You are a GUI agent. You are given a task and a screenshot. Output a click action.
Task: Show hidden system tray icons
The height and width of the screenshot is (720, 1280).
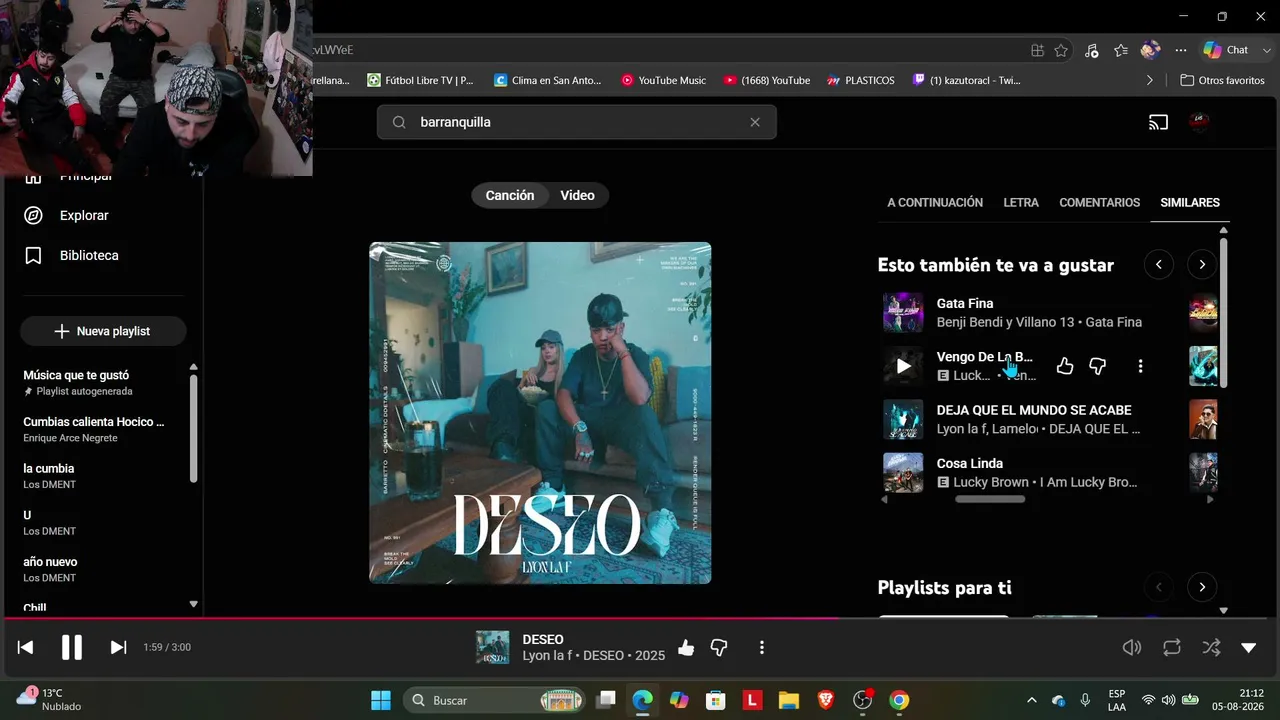(x=1032, y=700)
